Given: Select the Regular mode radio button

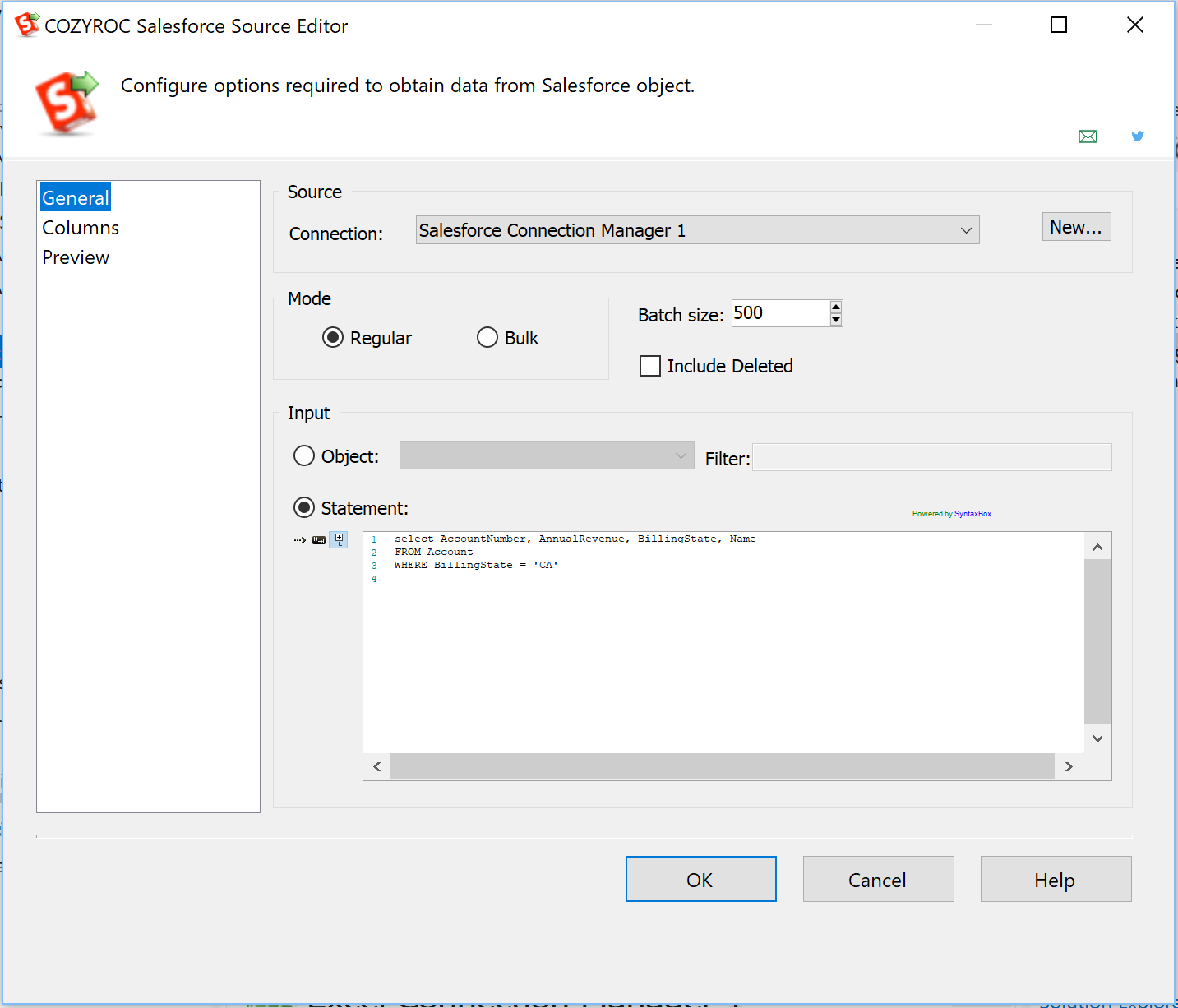Looking at the screenshot, I should (333, 338).
